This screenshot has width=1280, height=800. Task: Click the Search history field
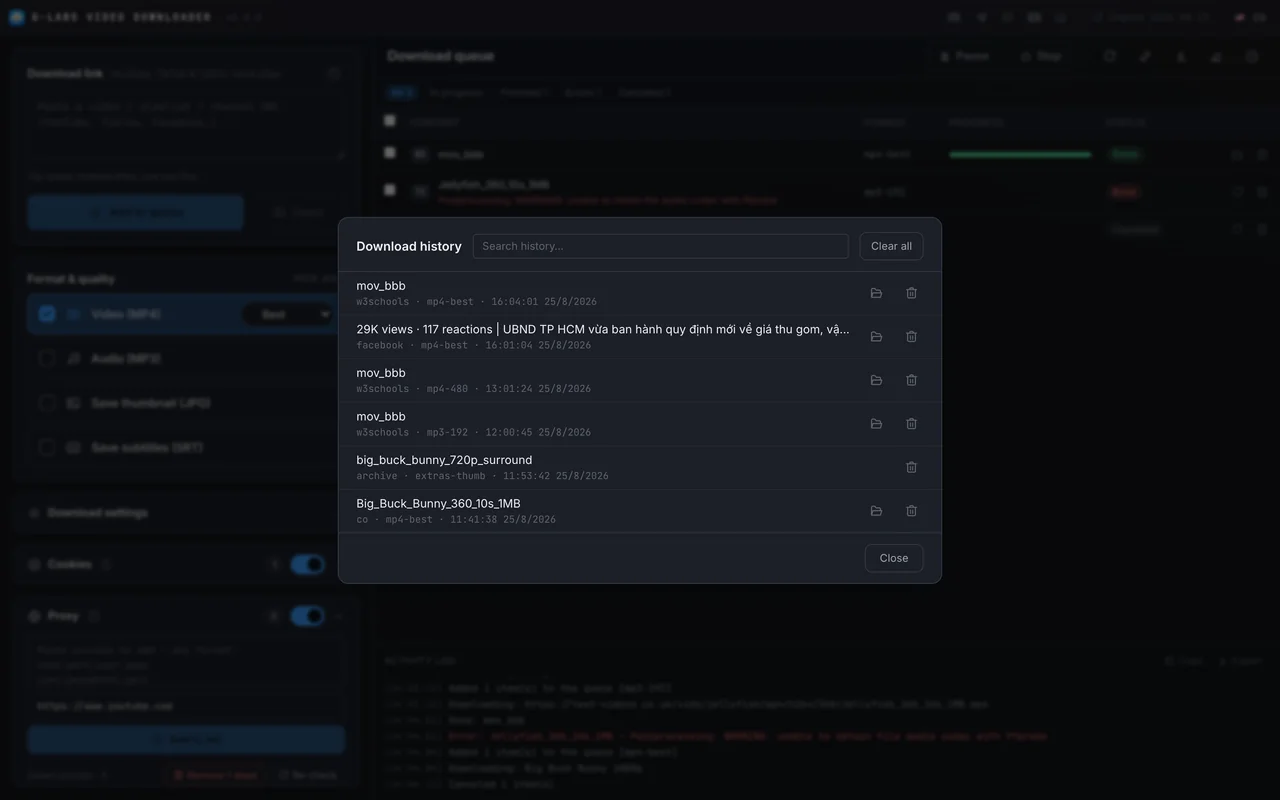click(660, 246)
